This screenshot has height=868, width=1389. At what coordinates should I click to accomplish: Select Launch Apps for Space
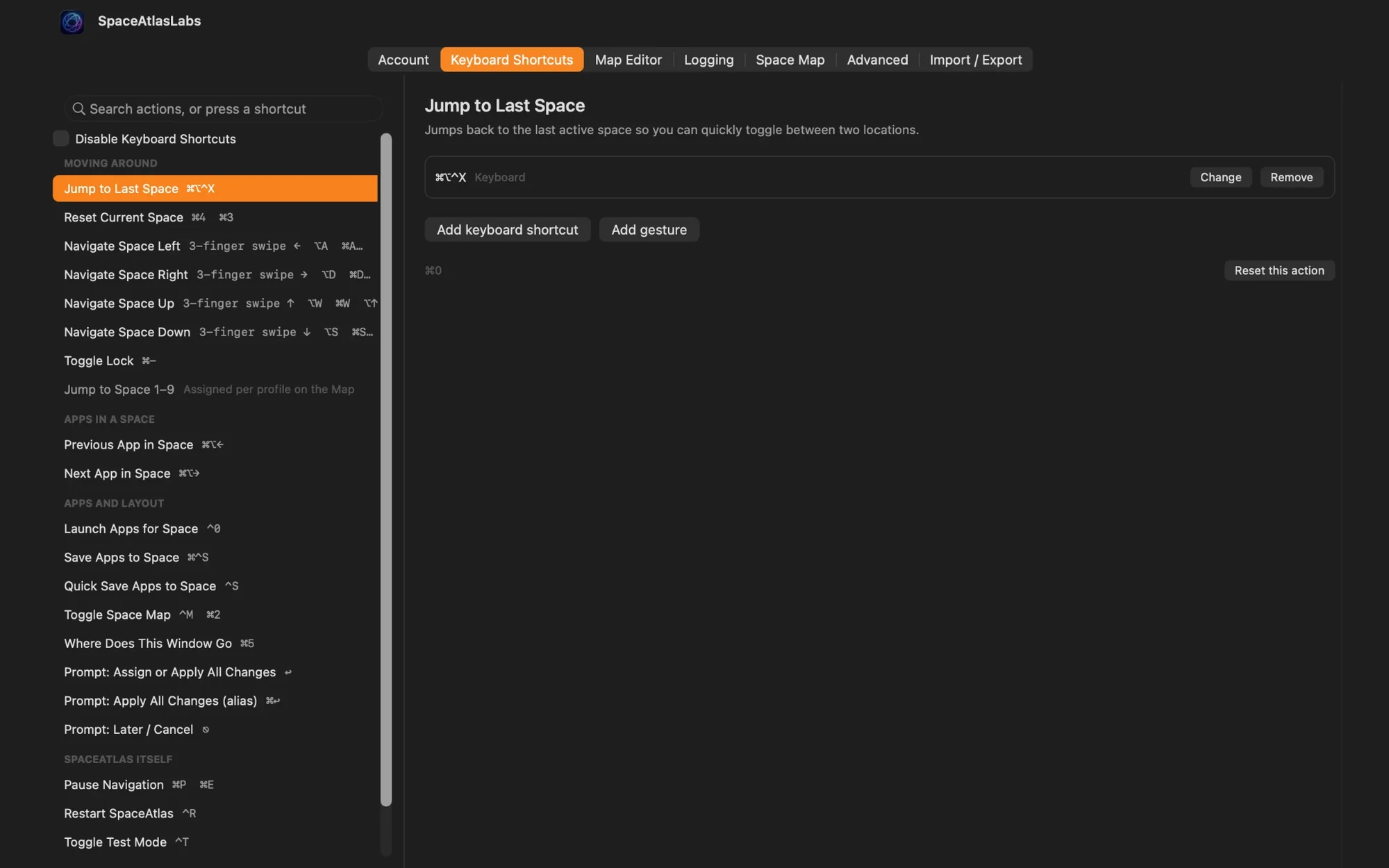point(215,528)
